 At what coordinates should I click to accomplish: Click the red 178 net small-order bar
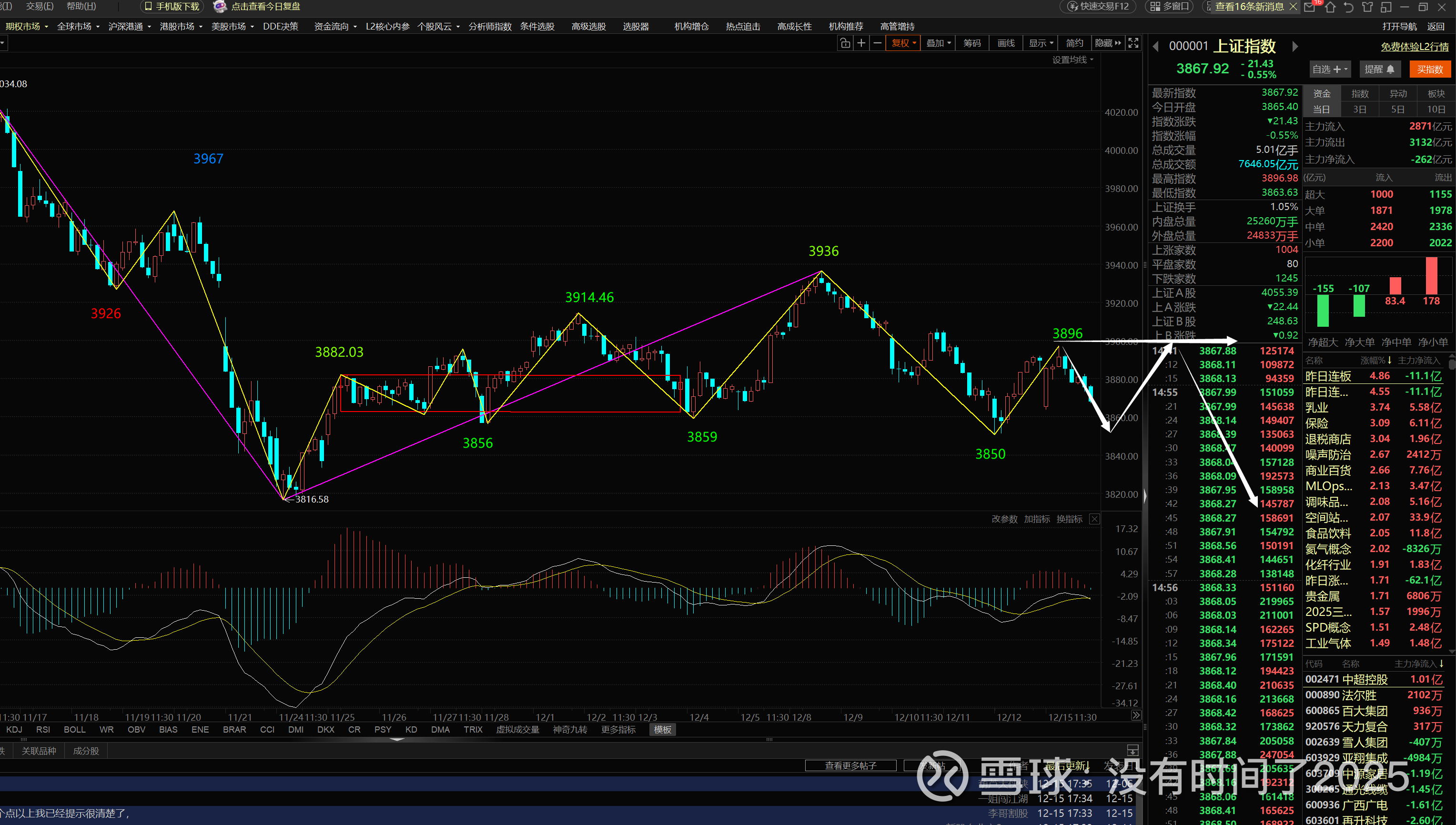coord(1431,275)
